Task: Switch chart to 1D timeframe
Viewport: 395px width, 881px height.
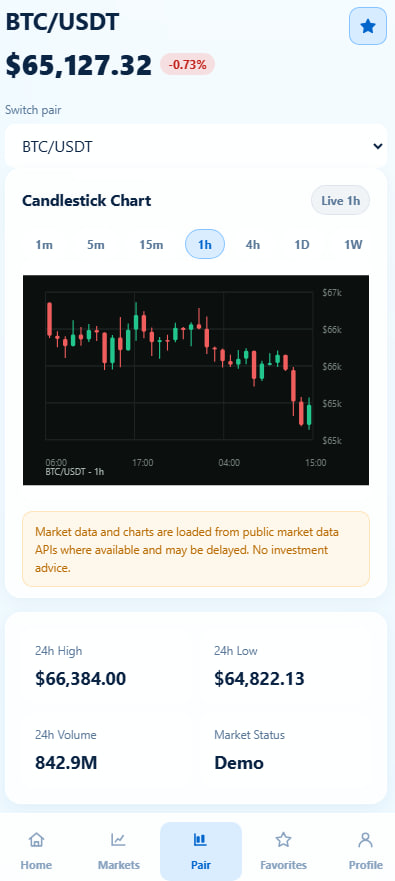Action: click(302, 244)
